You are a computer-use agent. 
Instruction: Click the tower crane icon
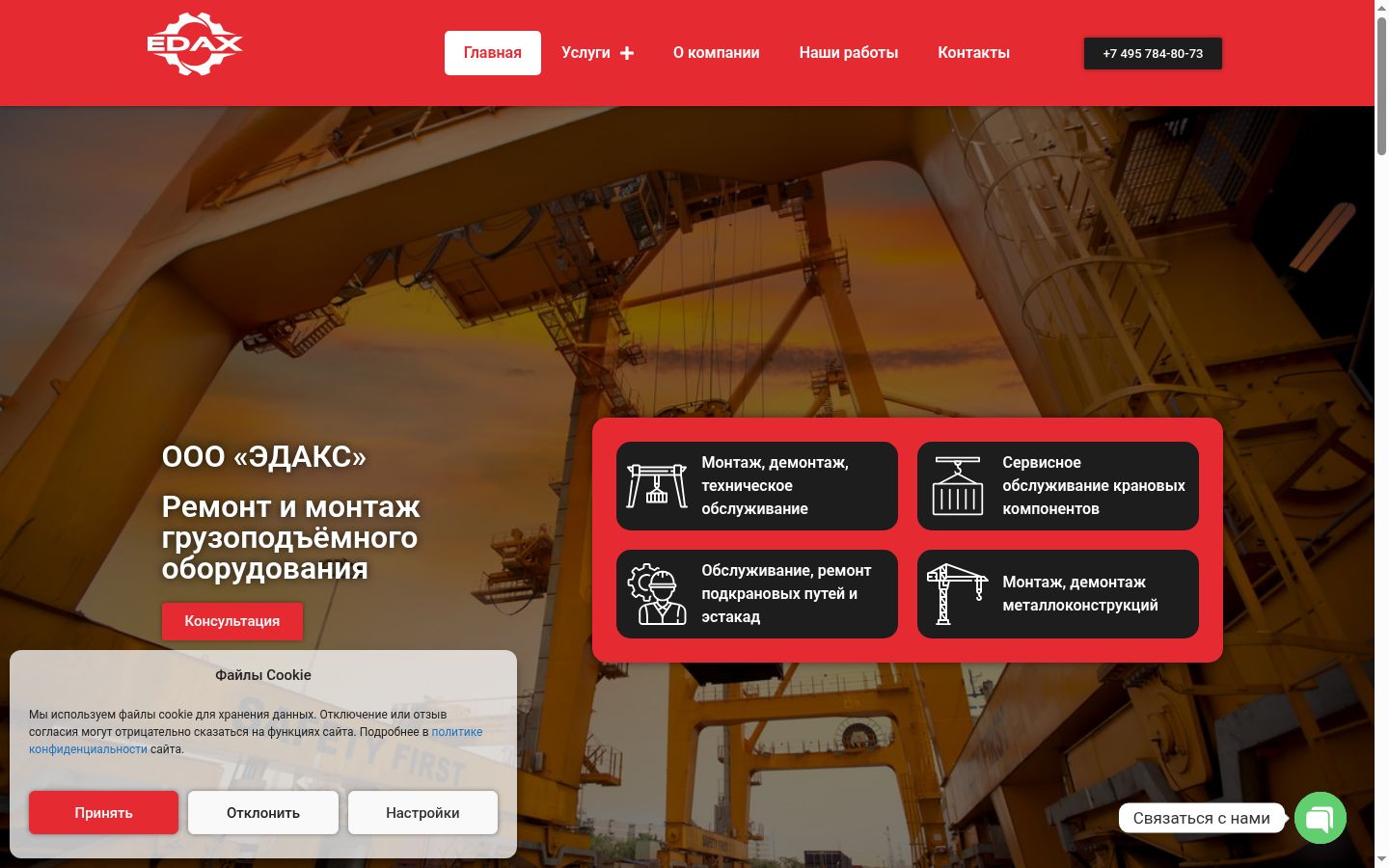[958, 594]
